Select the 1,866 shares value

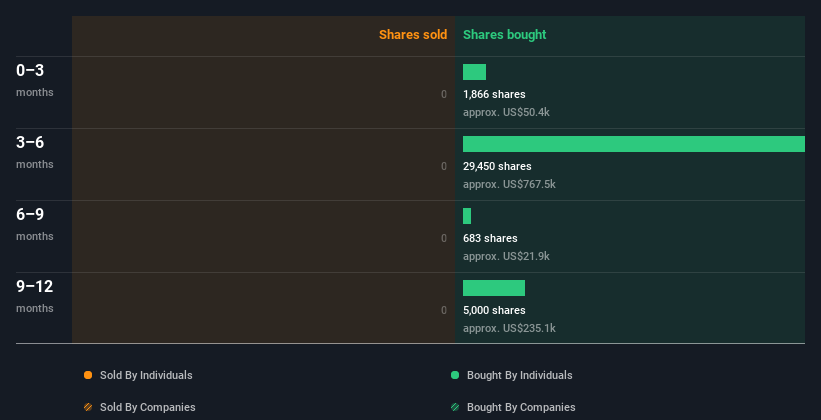tap(494, 94)
